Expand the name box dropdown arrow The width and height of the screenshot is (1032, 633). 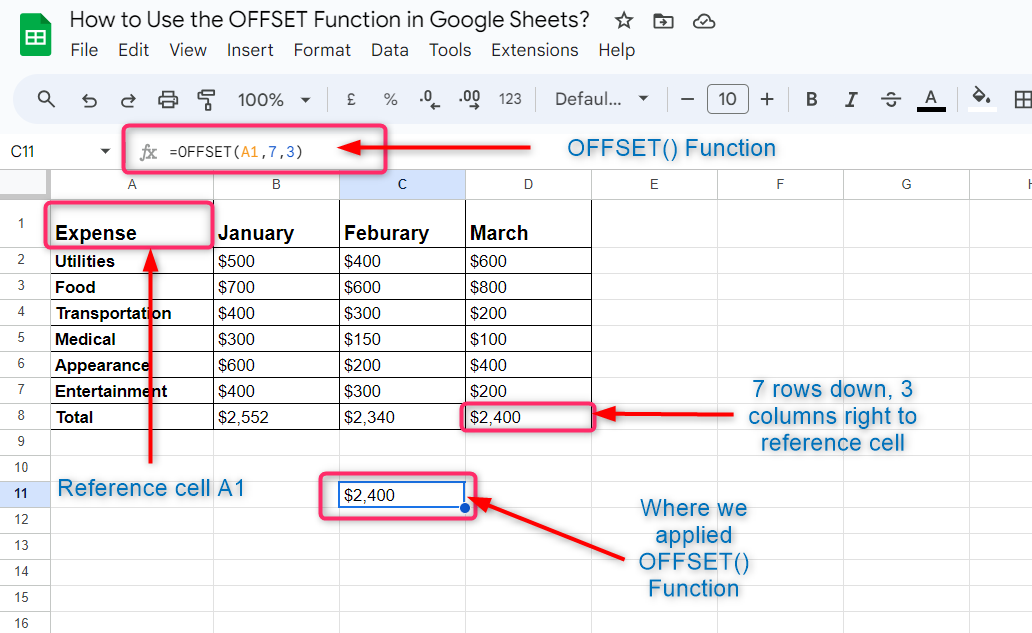click(105, 152)
